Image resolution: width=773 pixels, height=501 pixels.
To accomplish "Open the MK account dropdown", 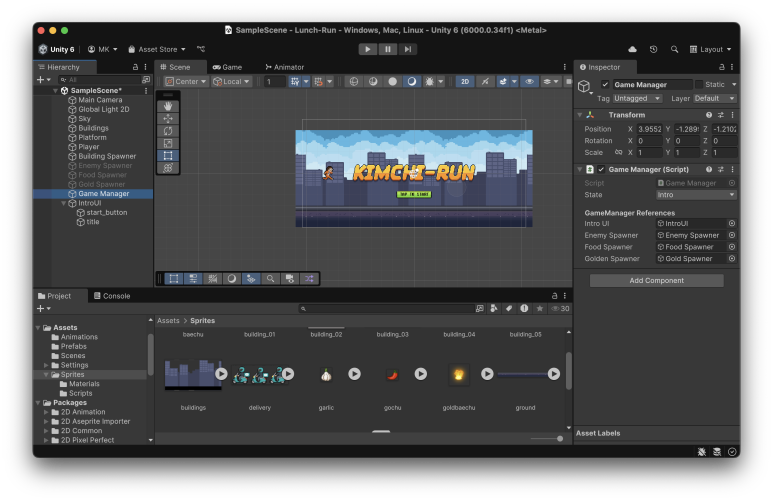I will tap(103, 49).
